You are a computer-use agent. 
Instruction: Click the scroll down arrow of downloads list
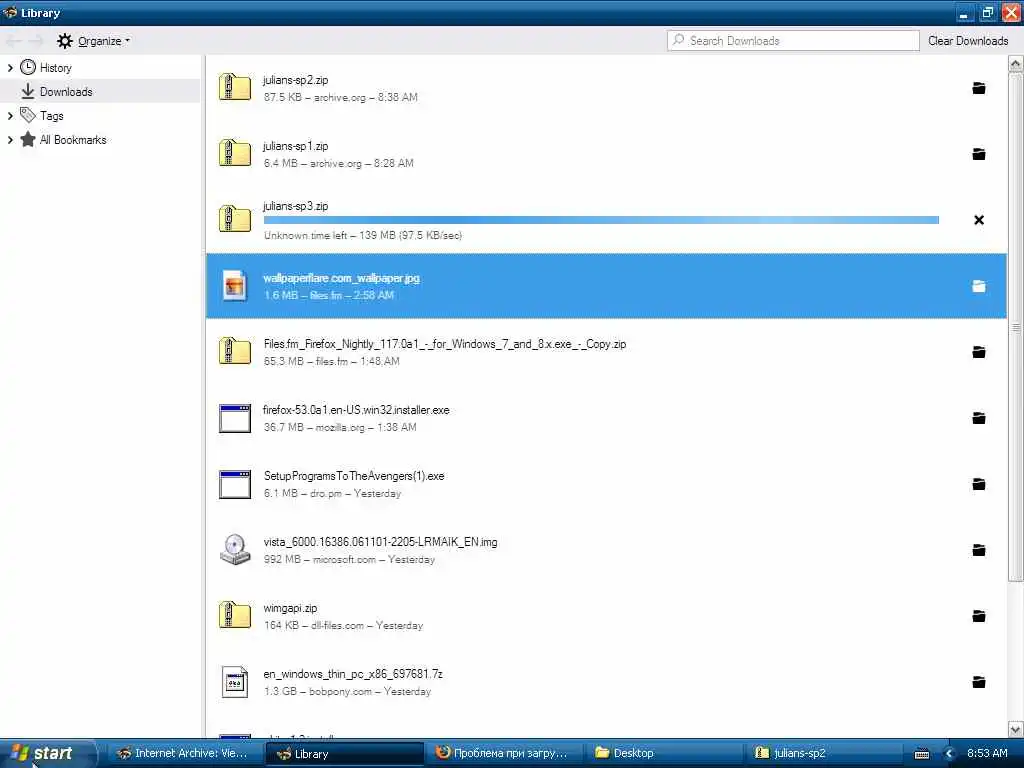coord(1015,729)
